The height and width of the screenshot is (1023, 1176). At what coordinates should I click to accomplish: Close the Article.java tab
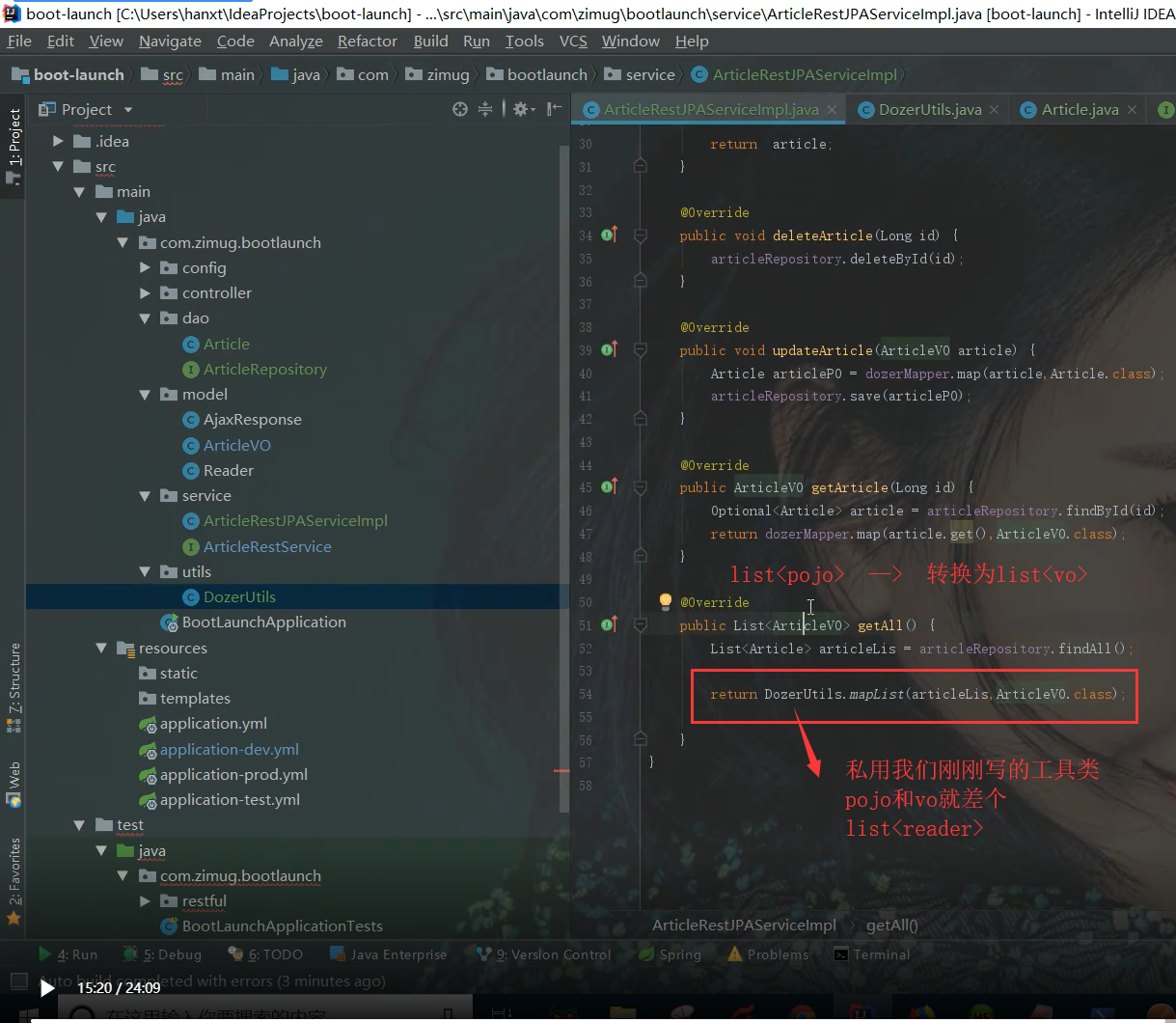pyautogui.click(x=1132, y=110)
